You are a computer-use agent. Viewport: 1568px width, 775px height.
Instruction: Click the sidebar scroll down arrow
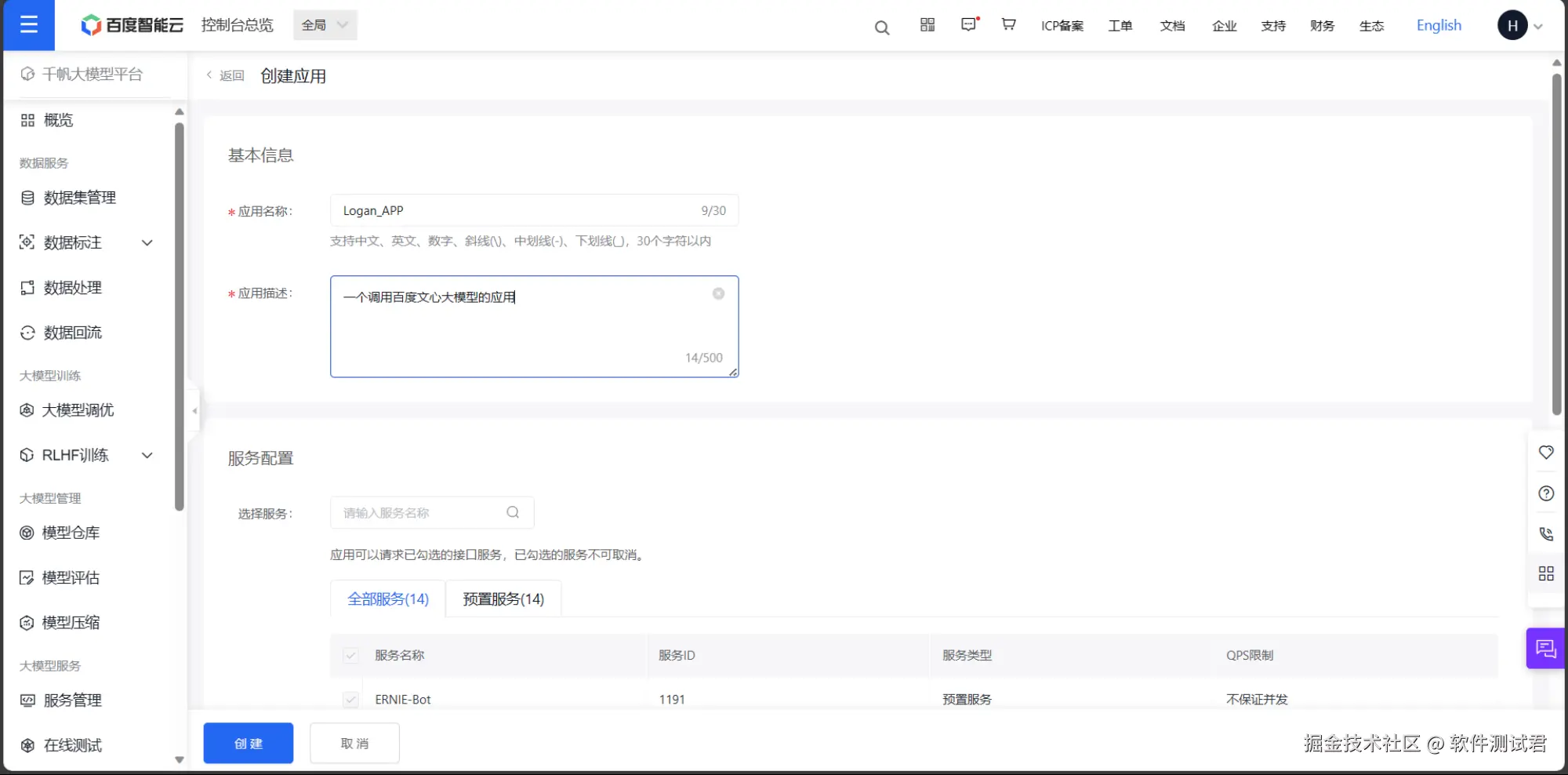click(x=180, y=759)
